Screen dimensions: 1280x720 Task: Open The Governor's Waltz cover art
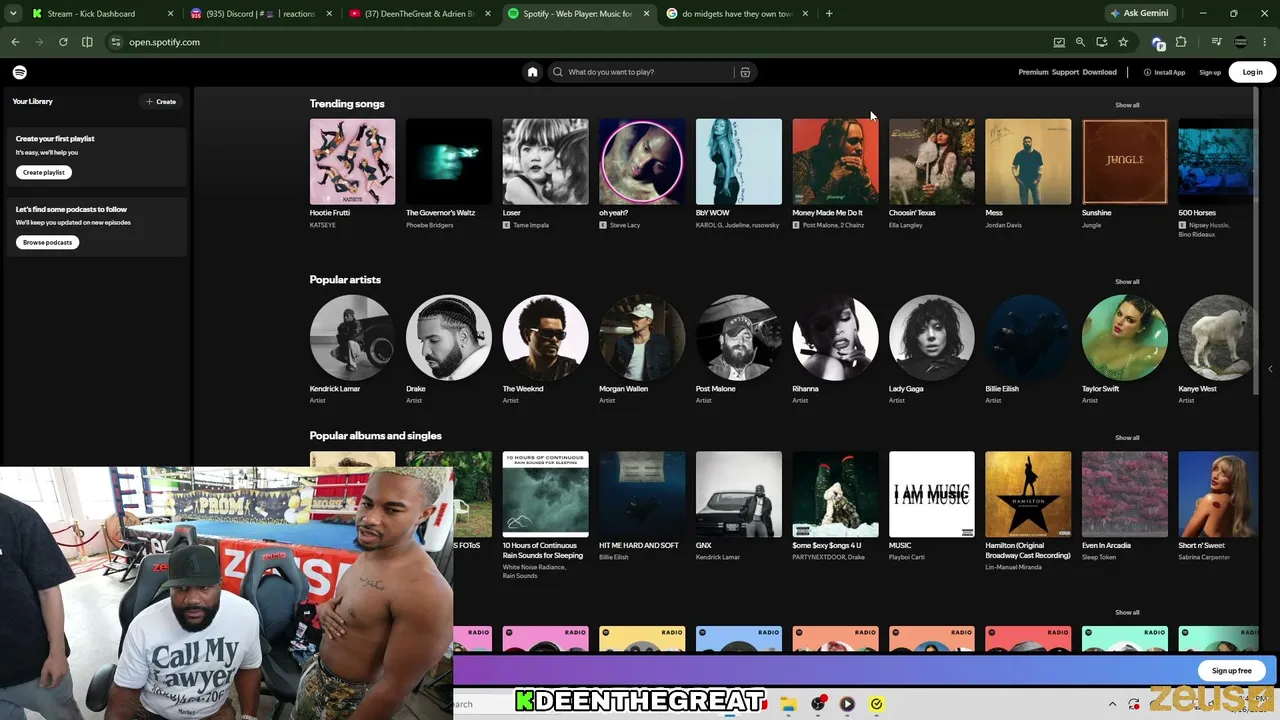pos(449,162)
